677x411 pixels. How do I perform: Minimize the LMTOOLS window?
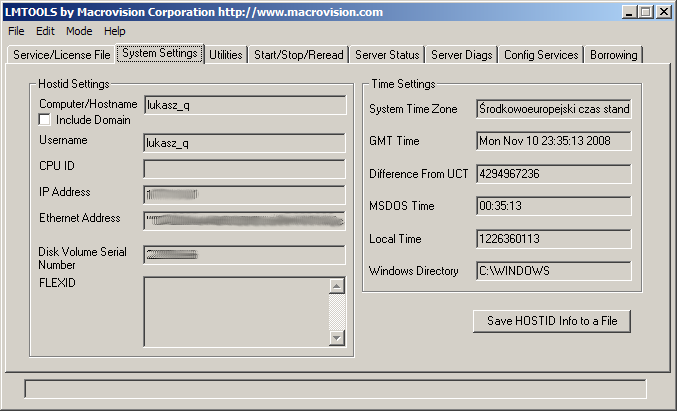click(630, 12)
